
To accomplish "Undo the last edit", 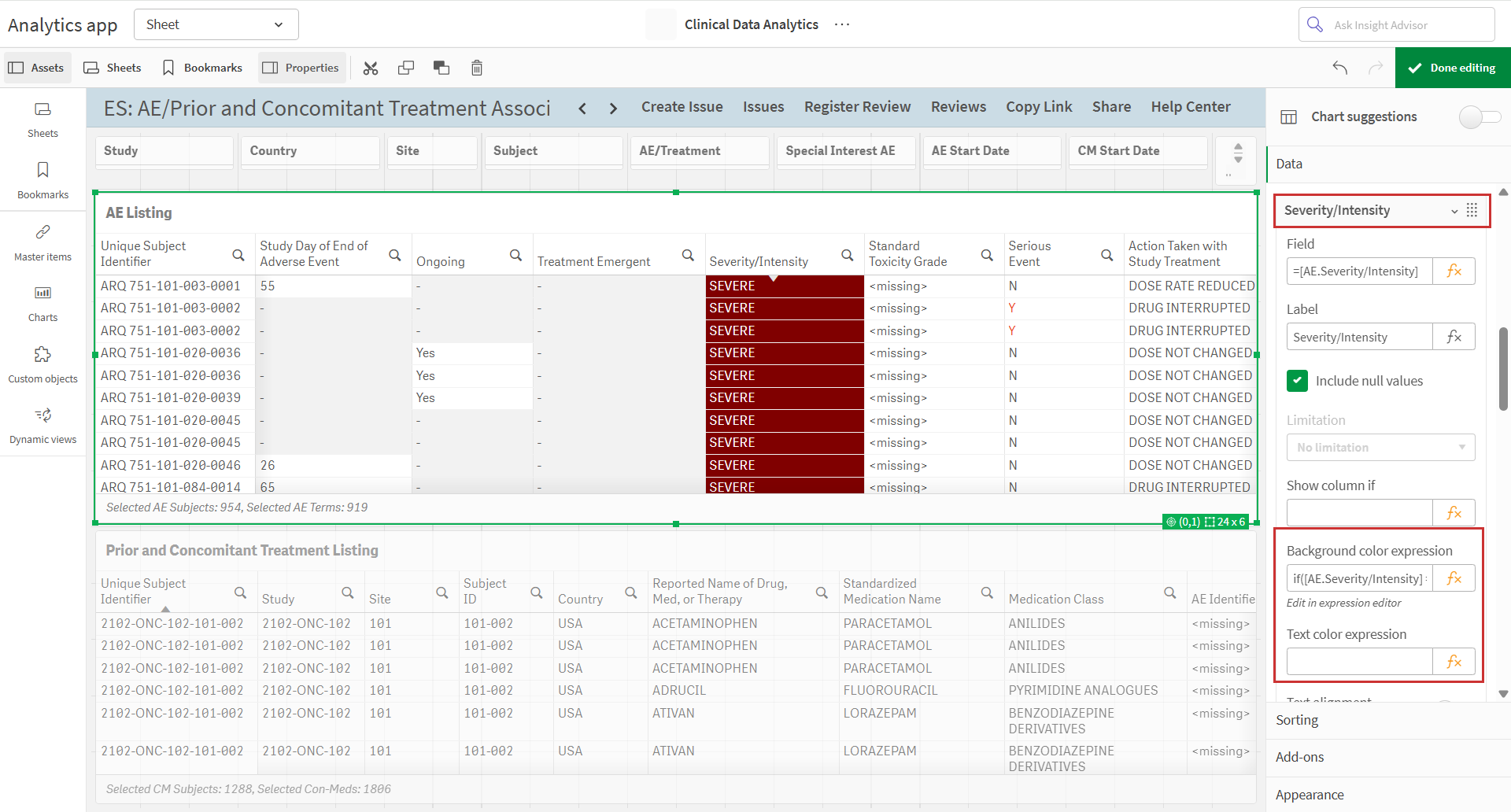I will 1340,68.
